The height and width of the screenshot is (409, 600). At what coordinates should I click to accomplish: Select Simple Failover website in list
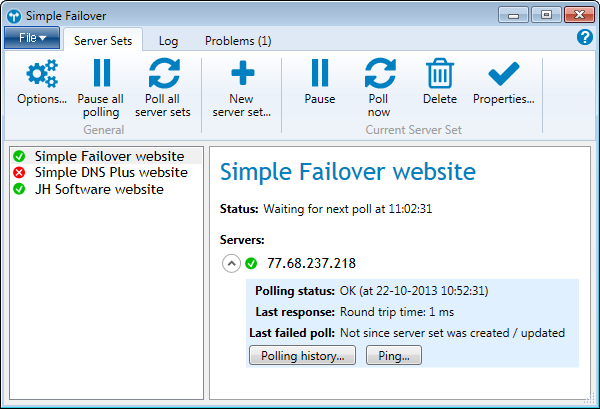(x=109, y=156)
